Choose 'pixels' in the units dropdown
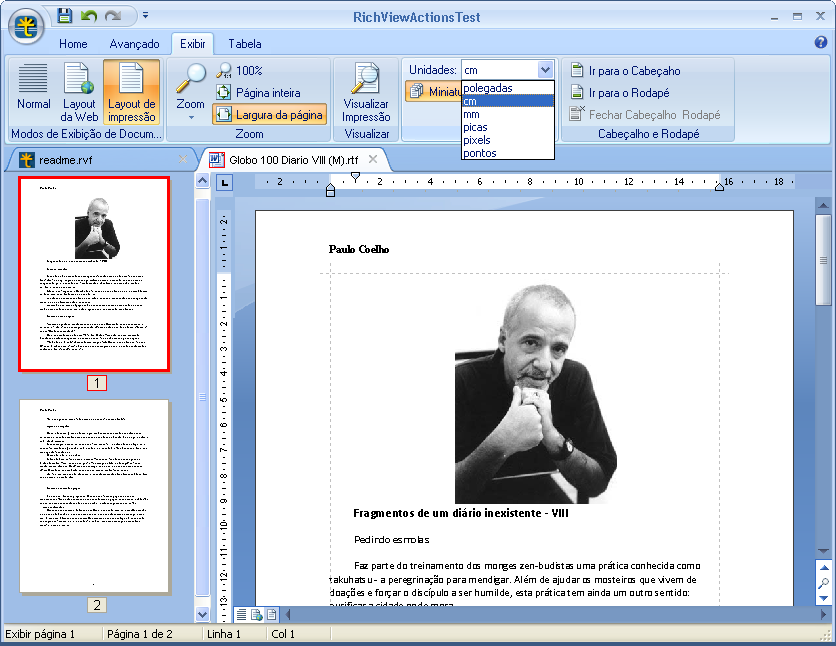Screen dimensions: 836x646 (477, 140)
